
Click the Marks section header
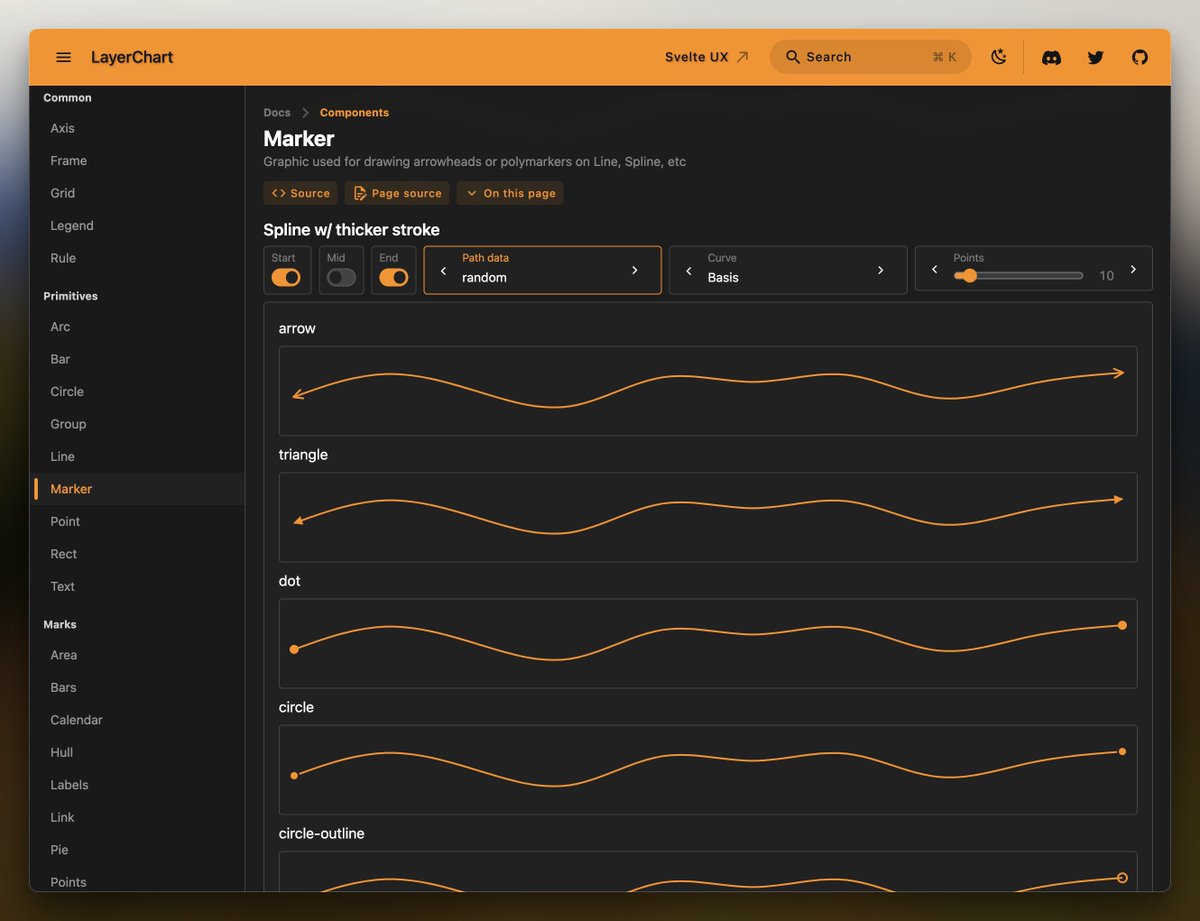(60, 624)
